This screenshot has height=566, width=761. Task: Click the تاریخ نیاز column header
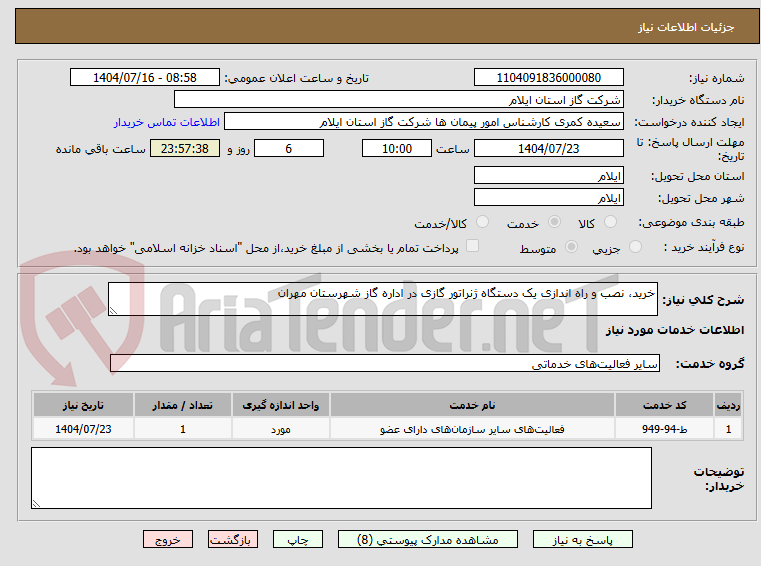coord(83,405)
